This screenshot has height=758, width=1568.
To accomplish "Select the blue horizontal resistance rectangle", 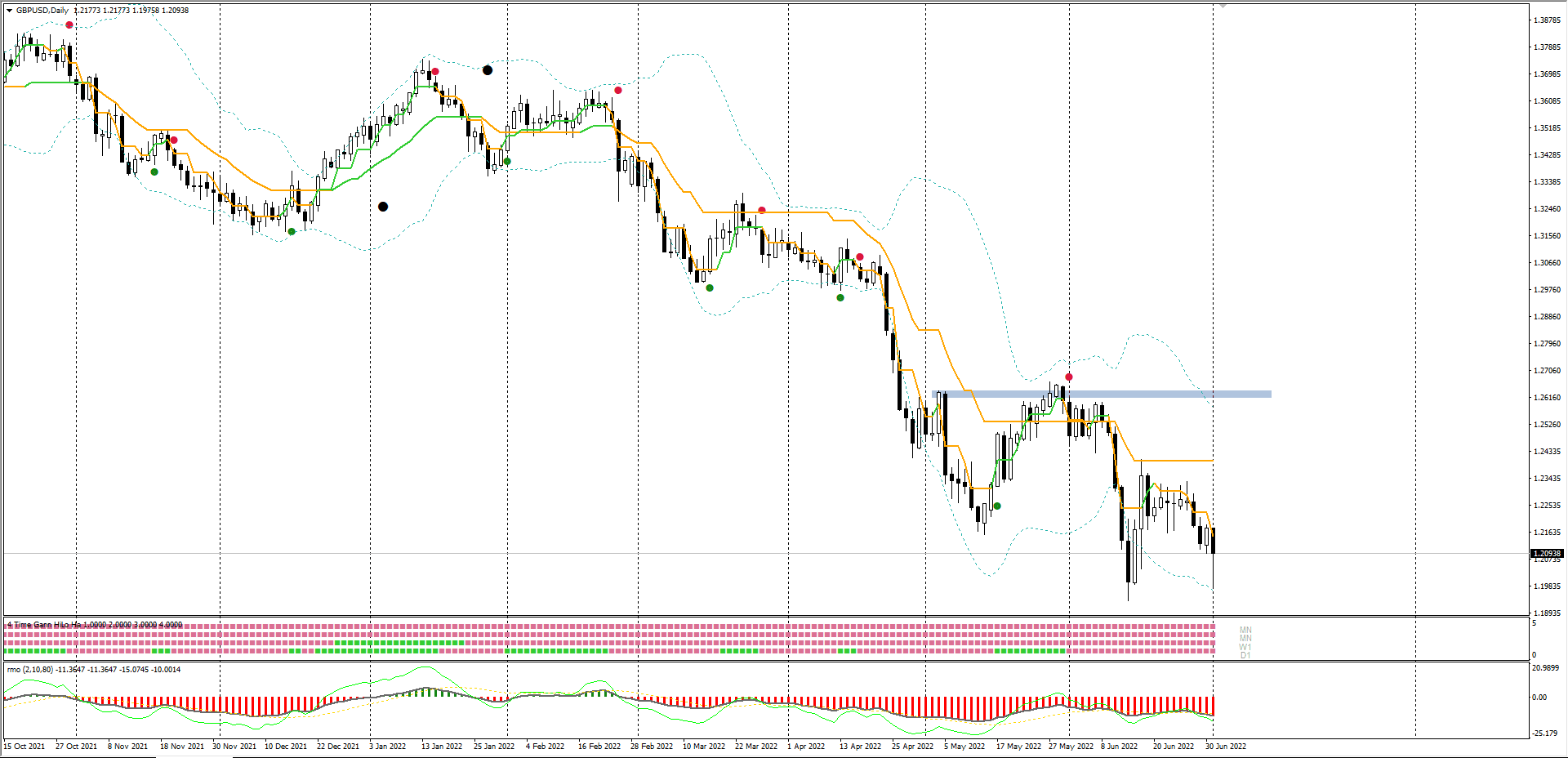I will pyautogui.click(x=1102, y=395).
